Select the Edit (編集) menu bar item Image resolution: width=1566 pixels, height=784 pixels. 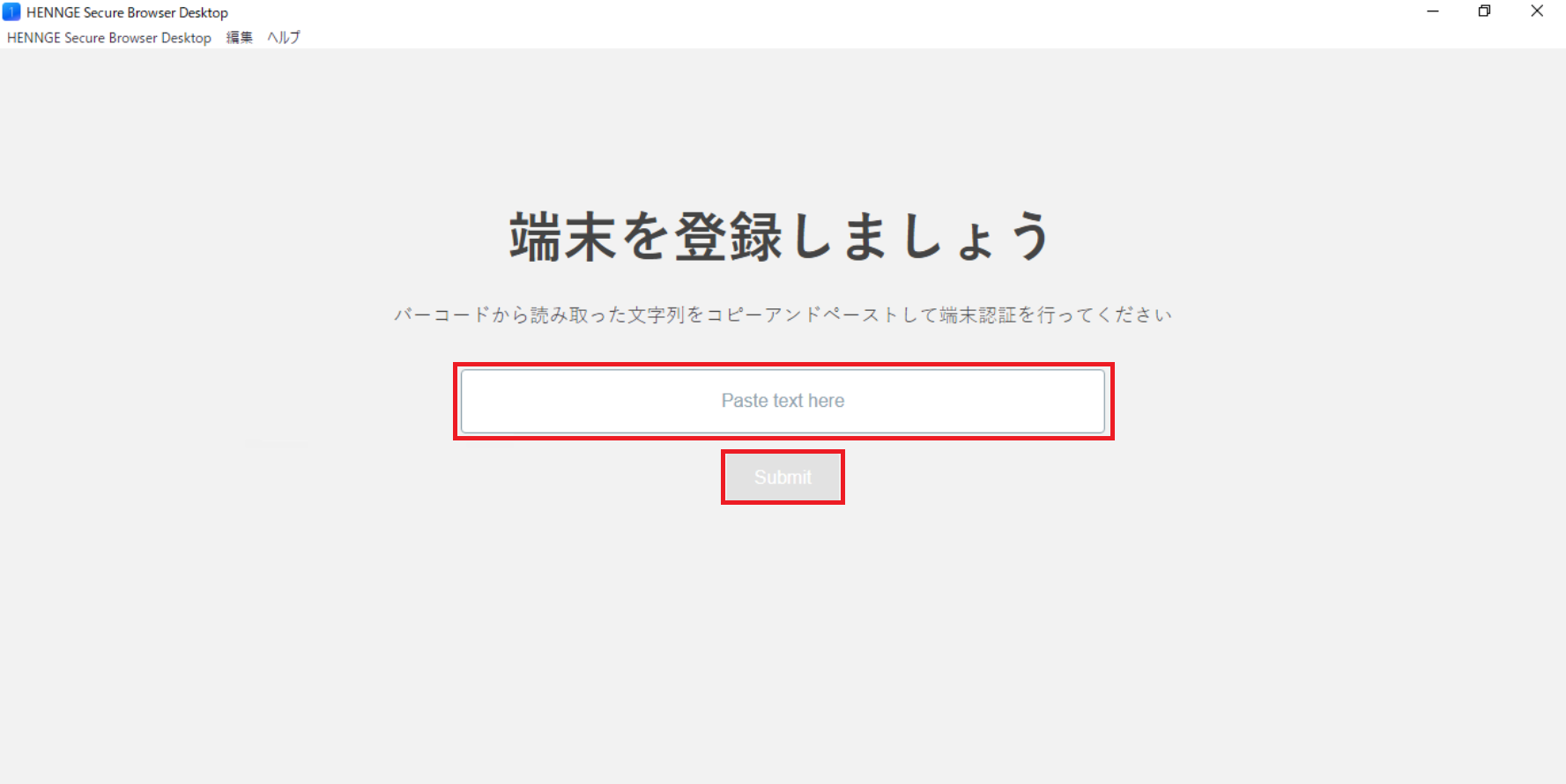pyautogui.click(x=239, y=38)
